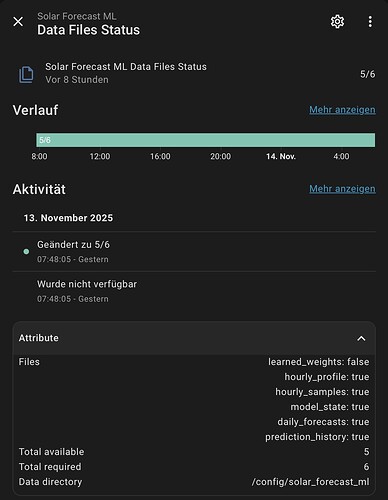The height and width of the screenshot is (500, 388).
Task: Click the 5/6 state value at right
Action: [367, 74]
